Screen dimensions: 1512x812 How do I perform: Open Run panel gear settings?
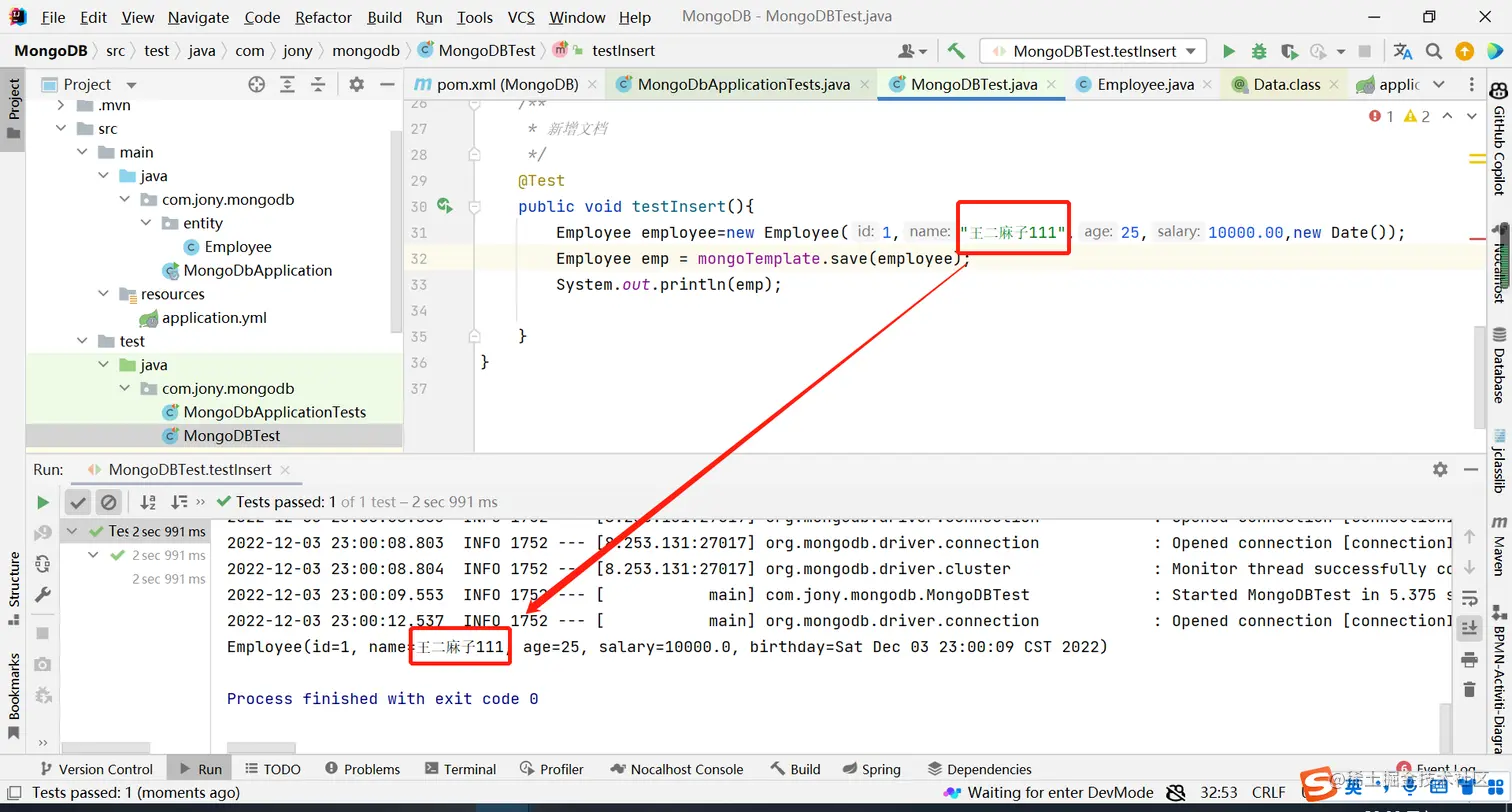pos(1440,469)
